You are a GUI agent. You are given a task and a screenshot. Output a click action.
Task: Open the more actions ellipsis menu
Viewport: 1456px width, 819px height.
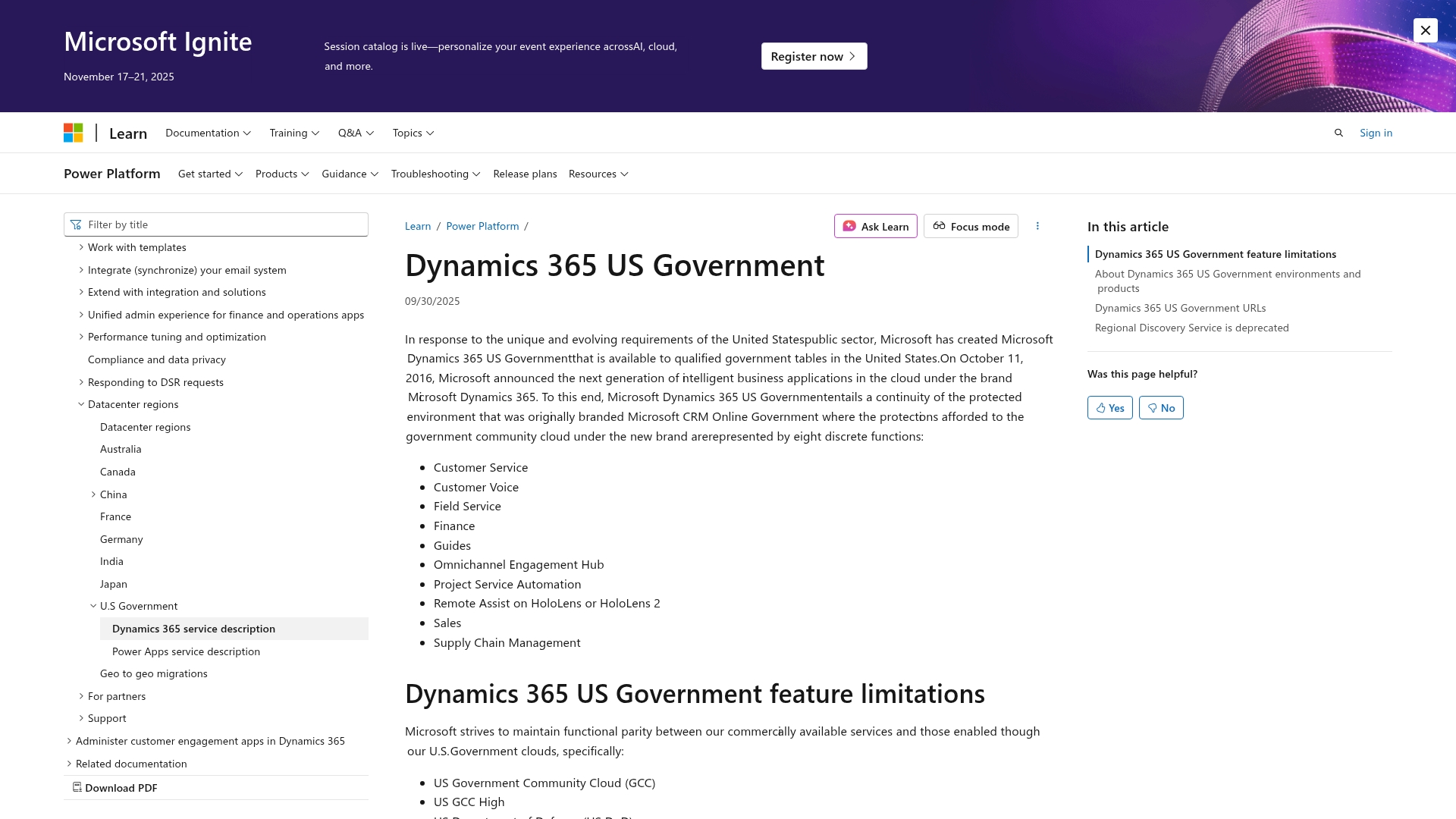click(1037, 225)
